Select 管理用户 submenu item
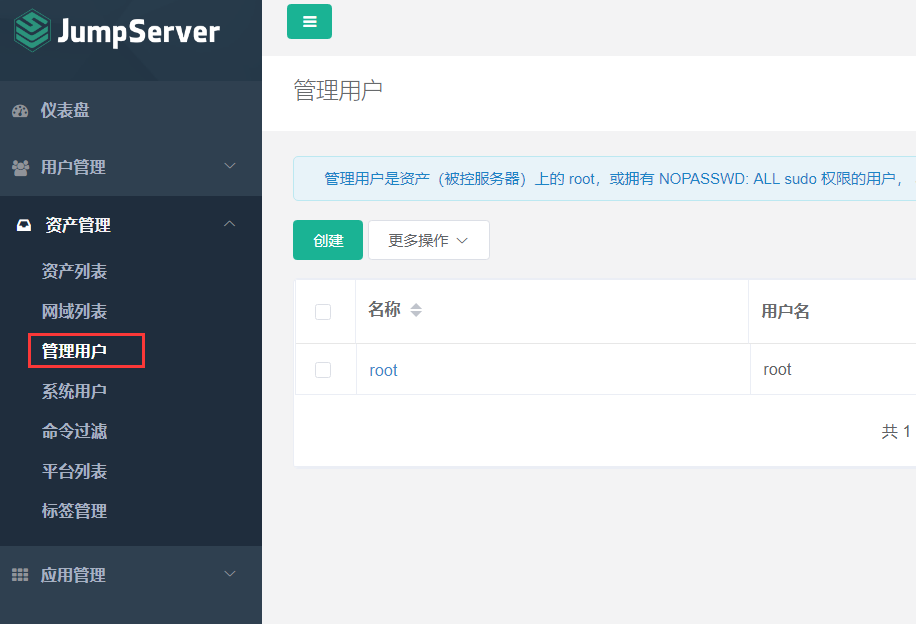 (x=74, y=351)
